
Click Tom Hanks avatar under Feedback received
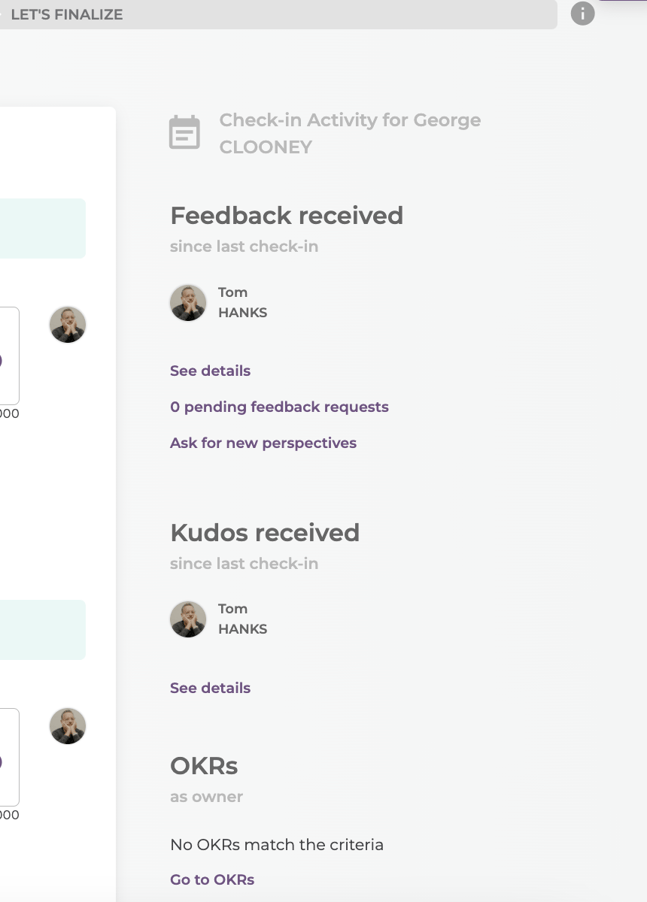tap(188, 302)
